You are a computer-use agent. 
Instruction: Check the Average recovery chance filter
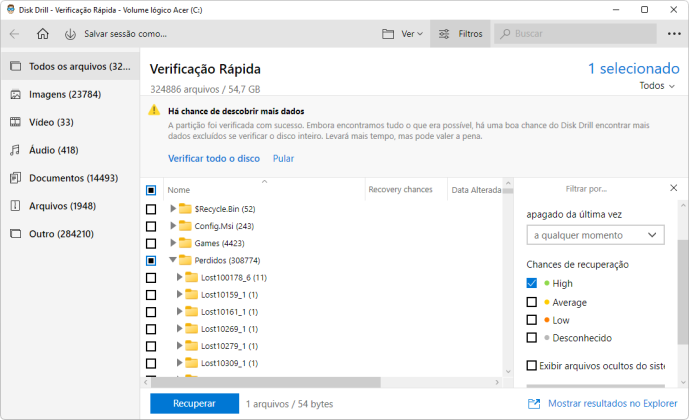click(x=532, y=302)
